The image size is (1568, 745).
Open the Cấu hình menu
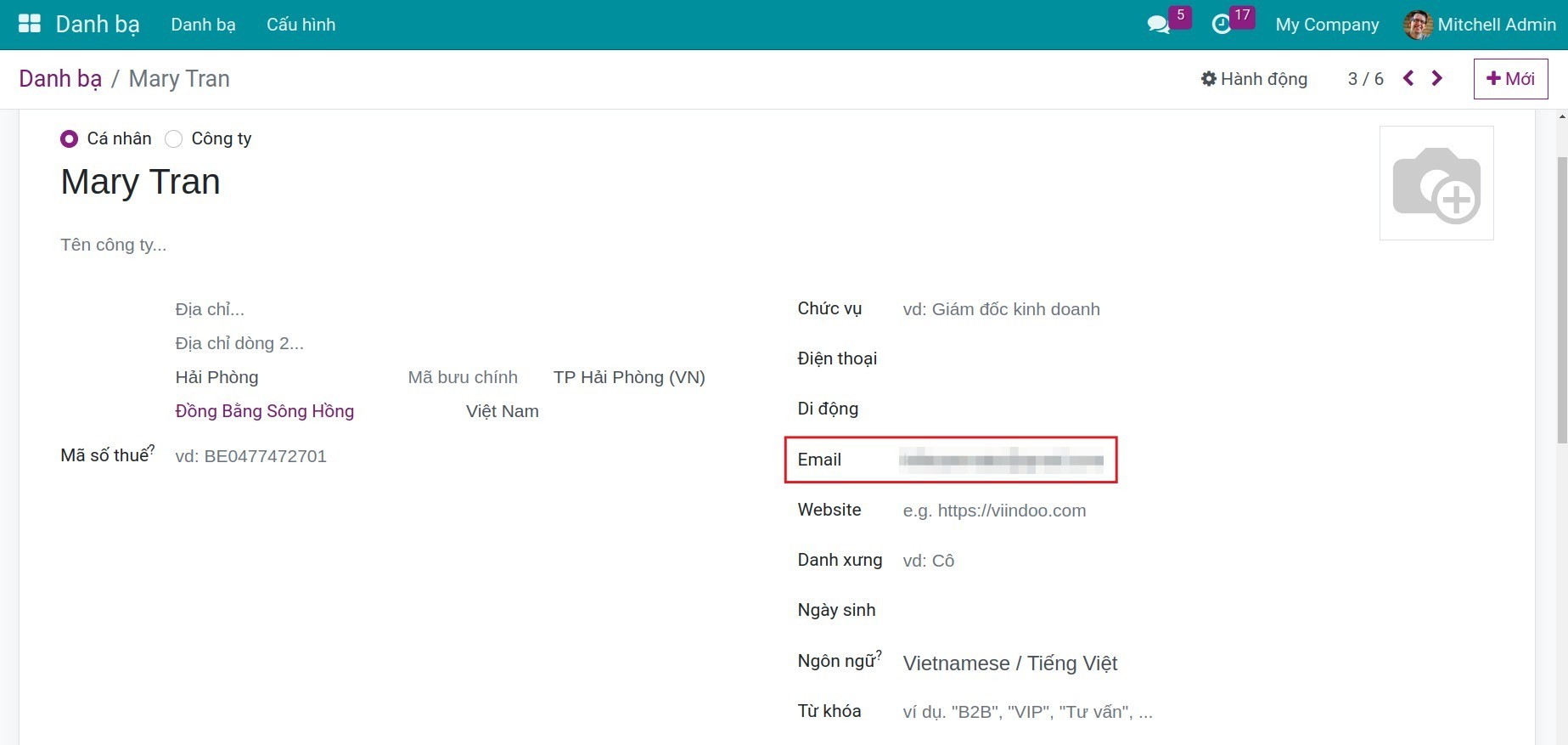point(301,25)
